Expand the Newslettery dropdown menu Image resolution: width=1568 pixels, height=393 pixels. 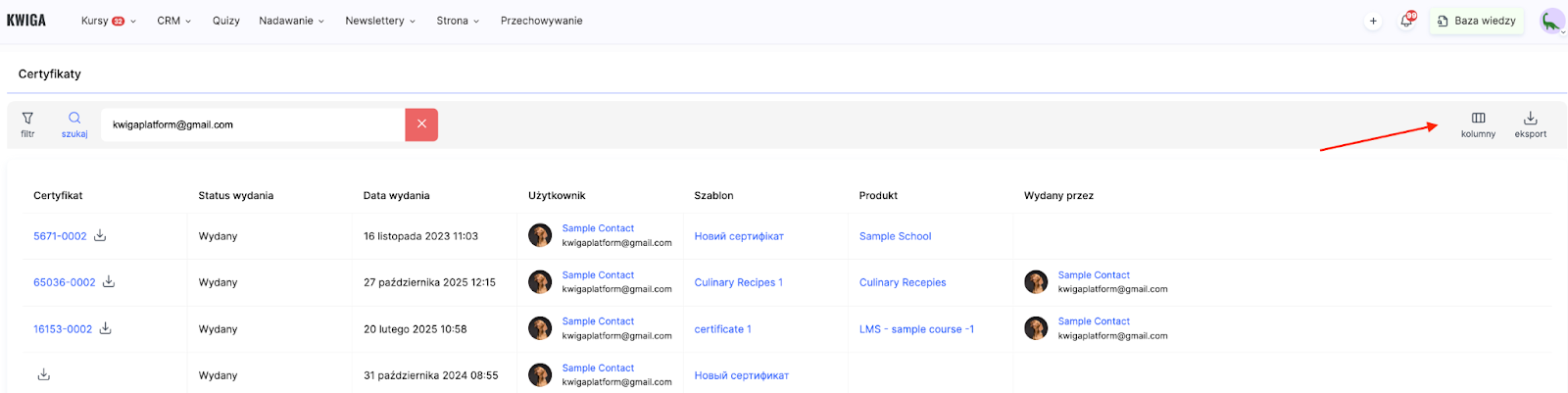[379, 21]
